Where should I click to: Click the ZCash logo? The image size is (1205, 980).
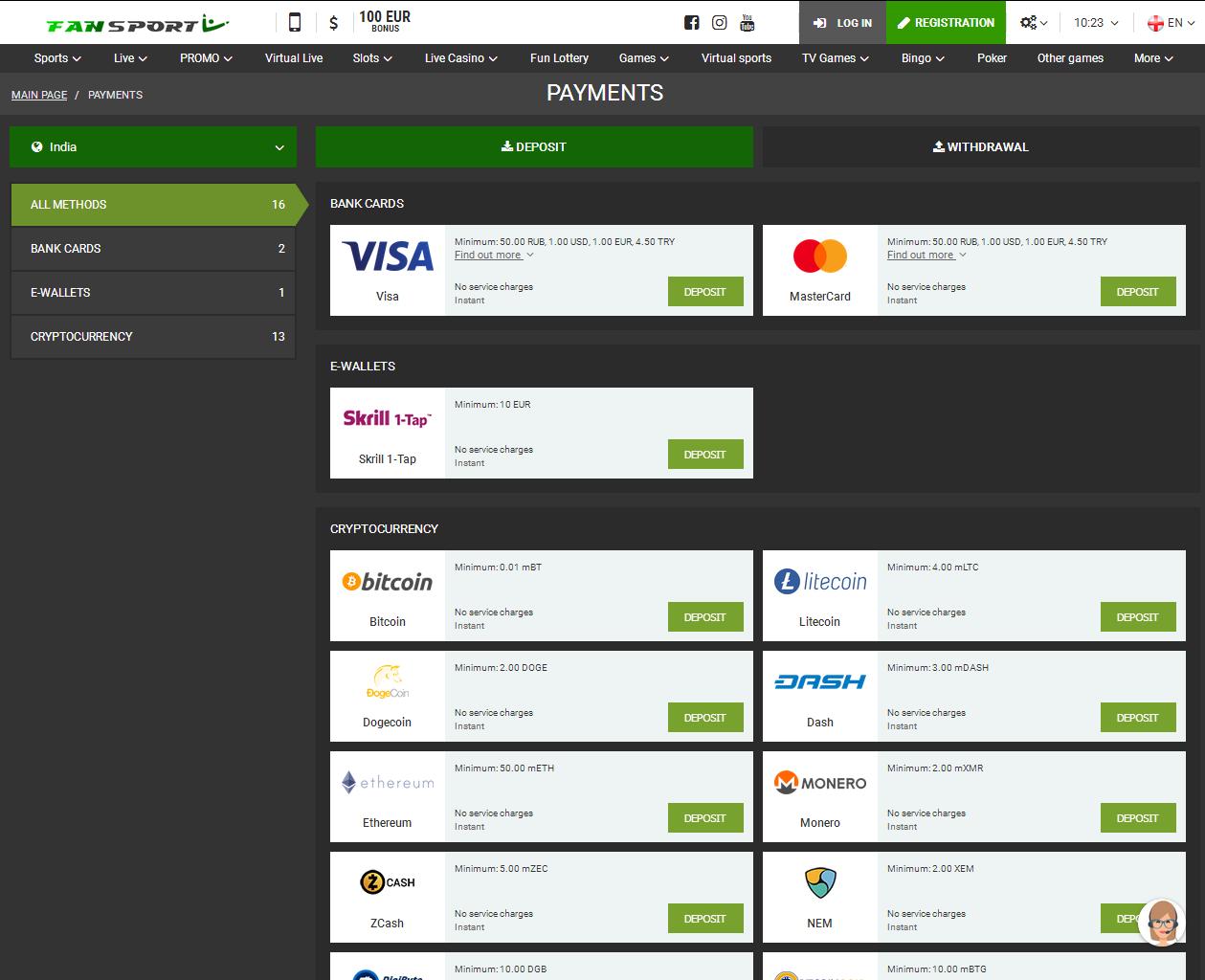tap(388, 882)
